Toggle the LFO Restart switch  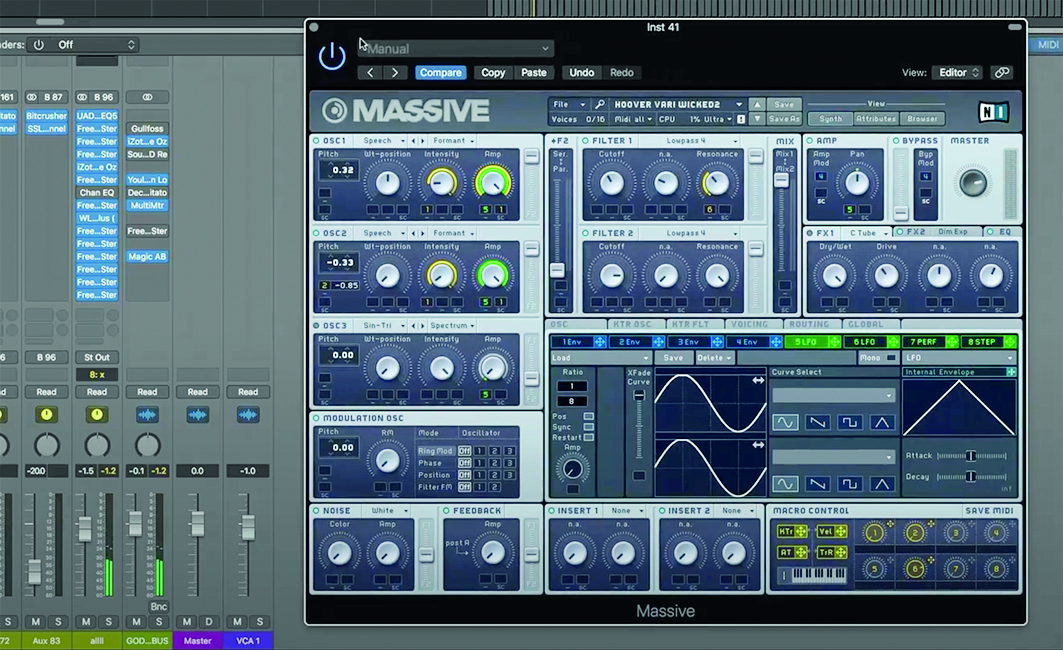pos(588,437)
